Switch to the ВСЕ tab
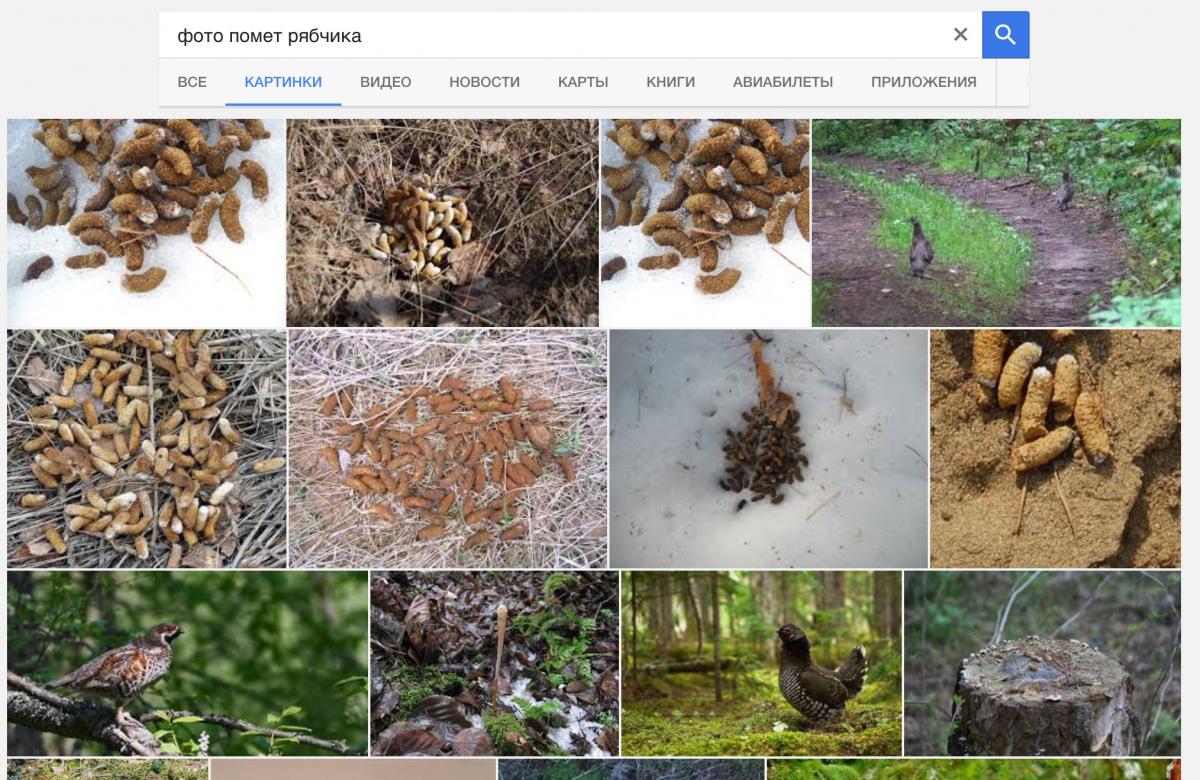 192,82
